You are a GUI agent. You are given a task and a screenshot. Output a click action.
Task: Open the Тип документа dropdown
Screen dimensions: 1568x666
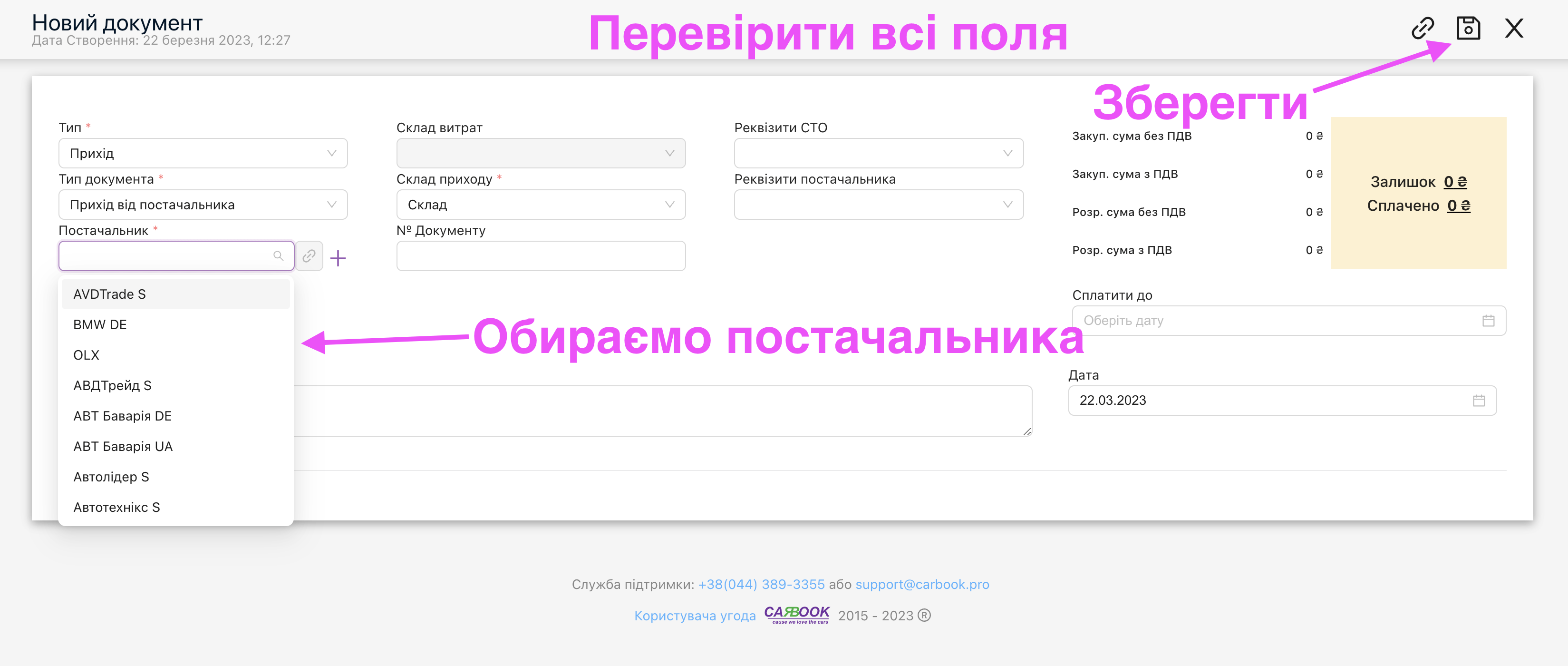point(203,205)
